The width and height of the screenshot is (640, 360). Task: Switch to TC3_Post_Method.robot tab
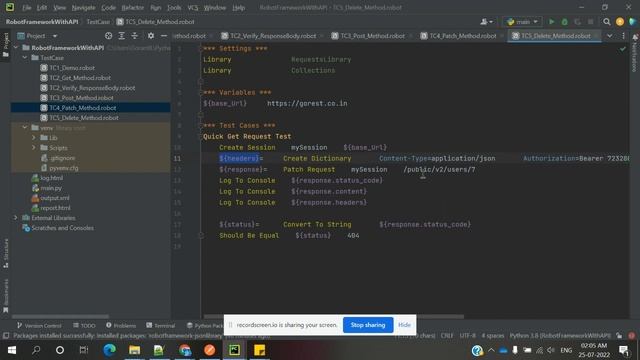[372, 36]
